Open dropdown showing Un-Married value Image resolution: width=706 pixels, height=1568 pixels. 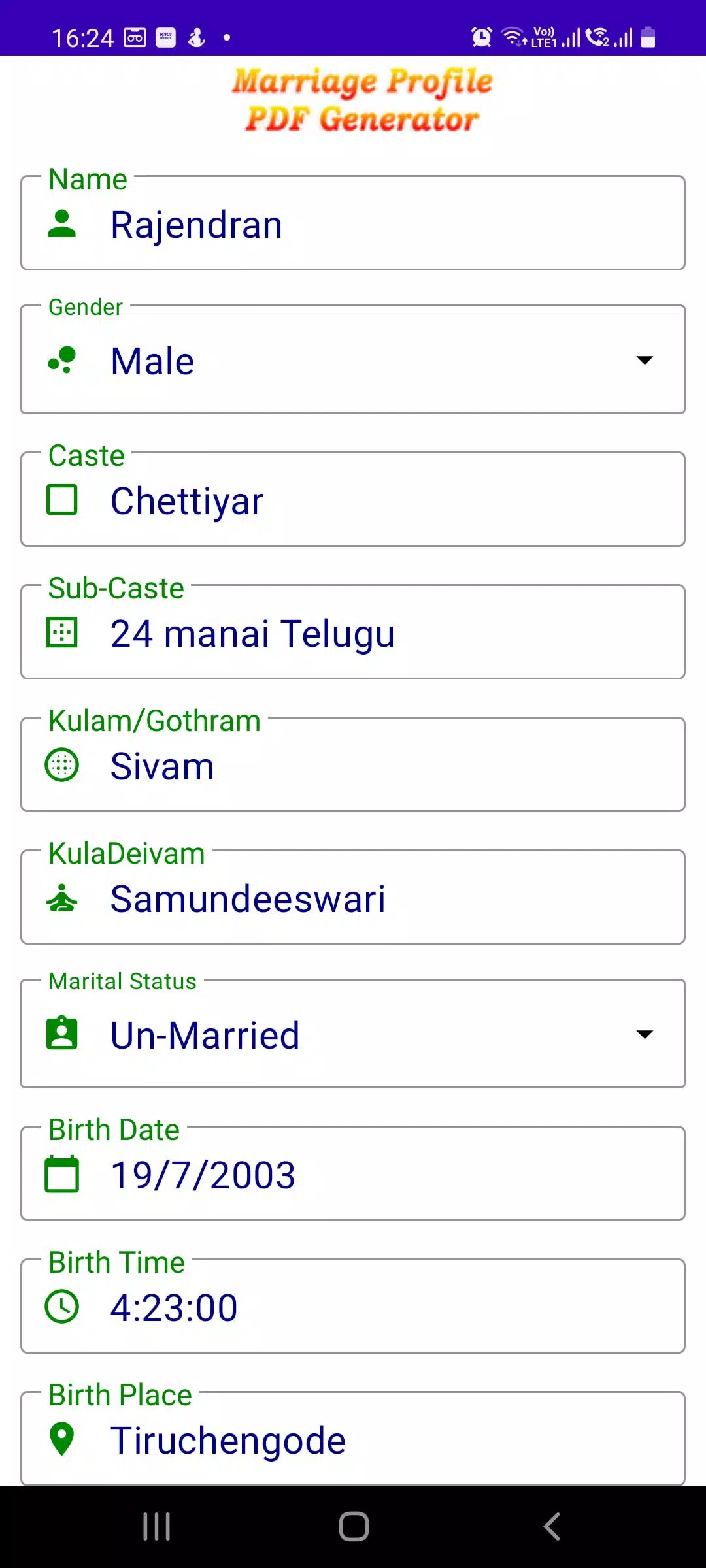(x=353, y=1035)
